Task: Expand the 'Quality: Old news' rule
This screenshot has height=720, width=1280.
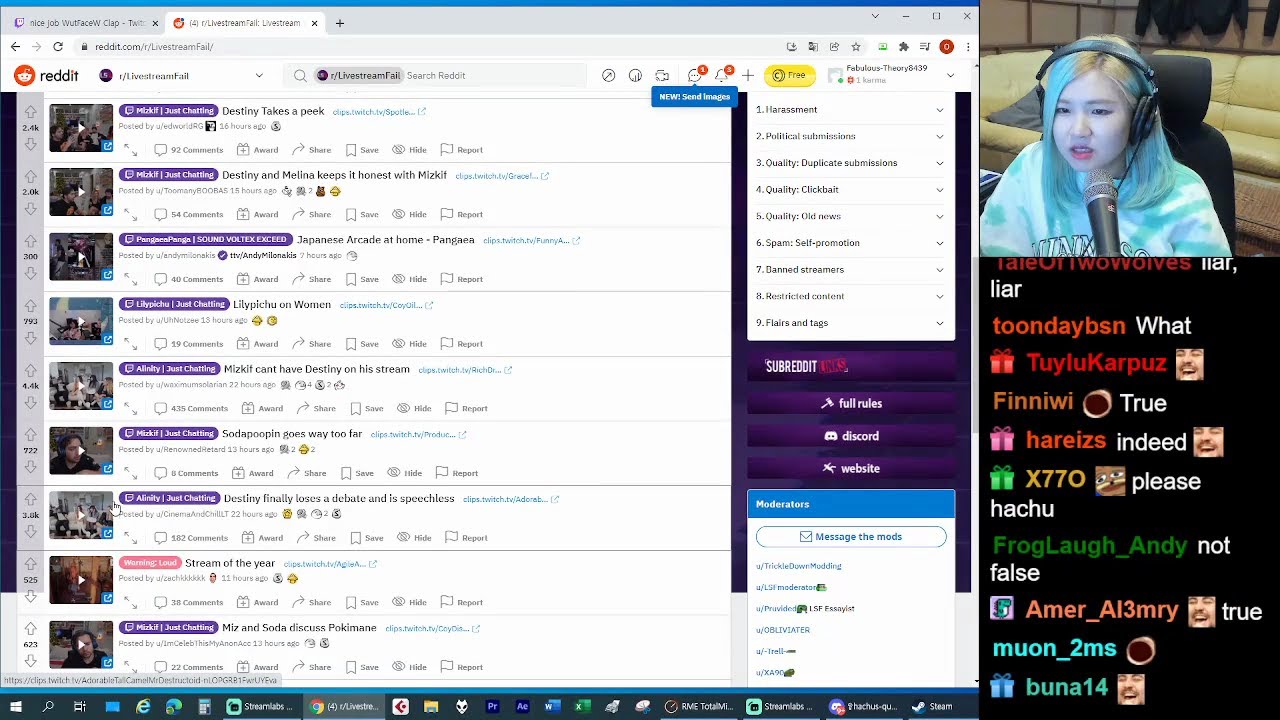Action: pyautogui.click(x=851, y=216)
